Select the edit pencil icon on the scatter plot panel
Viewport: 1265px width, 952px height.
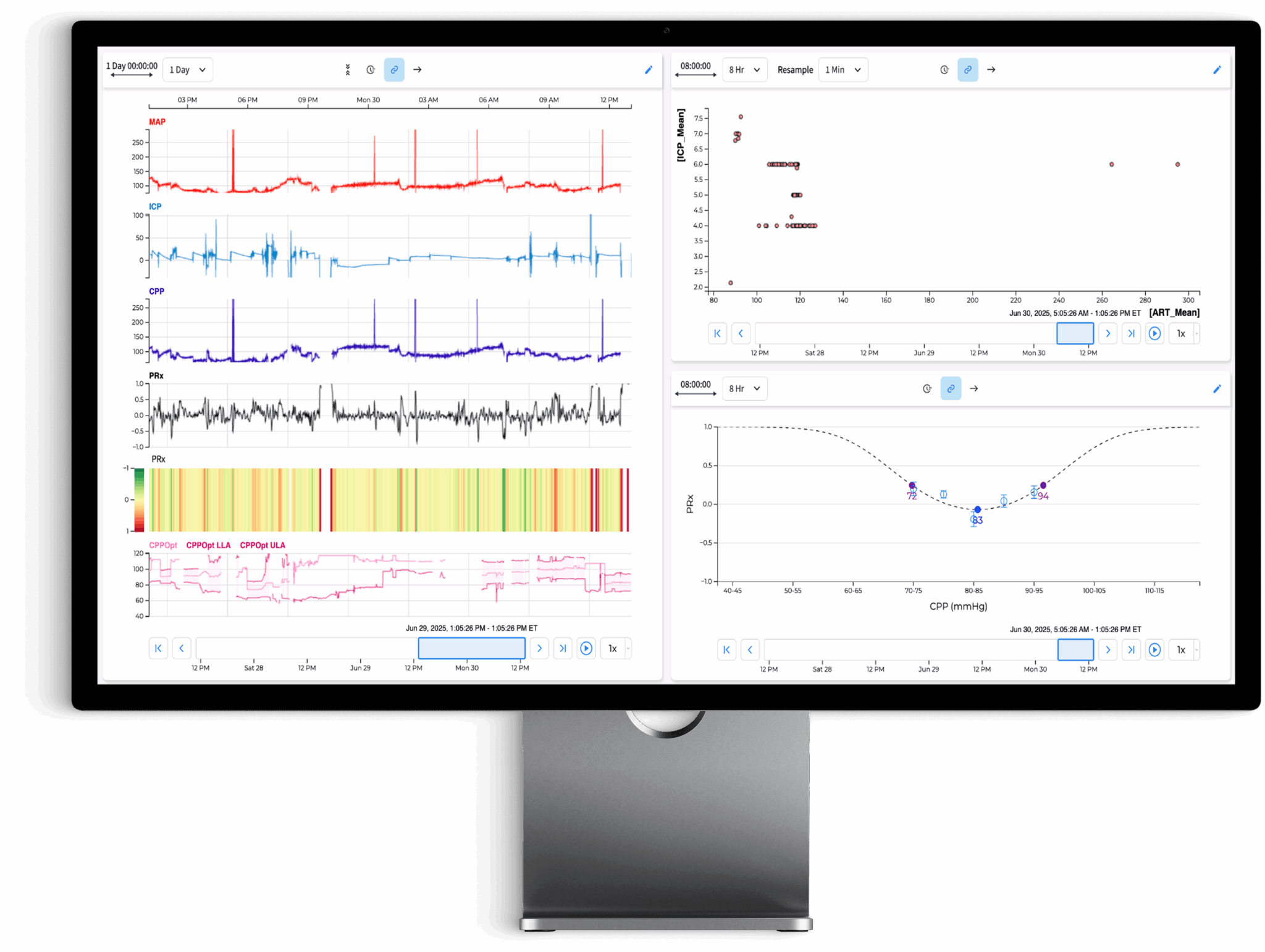(x=1217, y=70)
